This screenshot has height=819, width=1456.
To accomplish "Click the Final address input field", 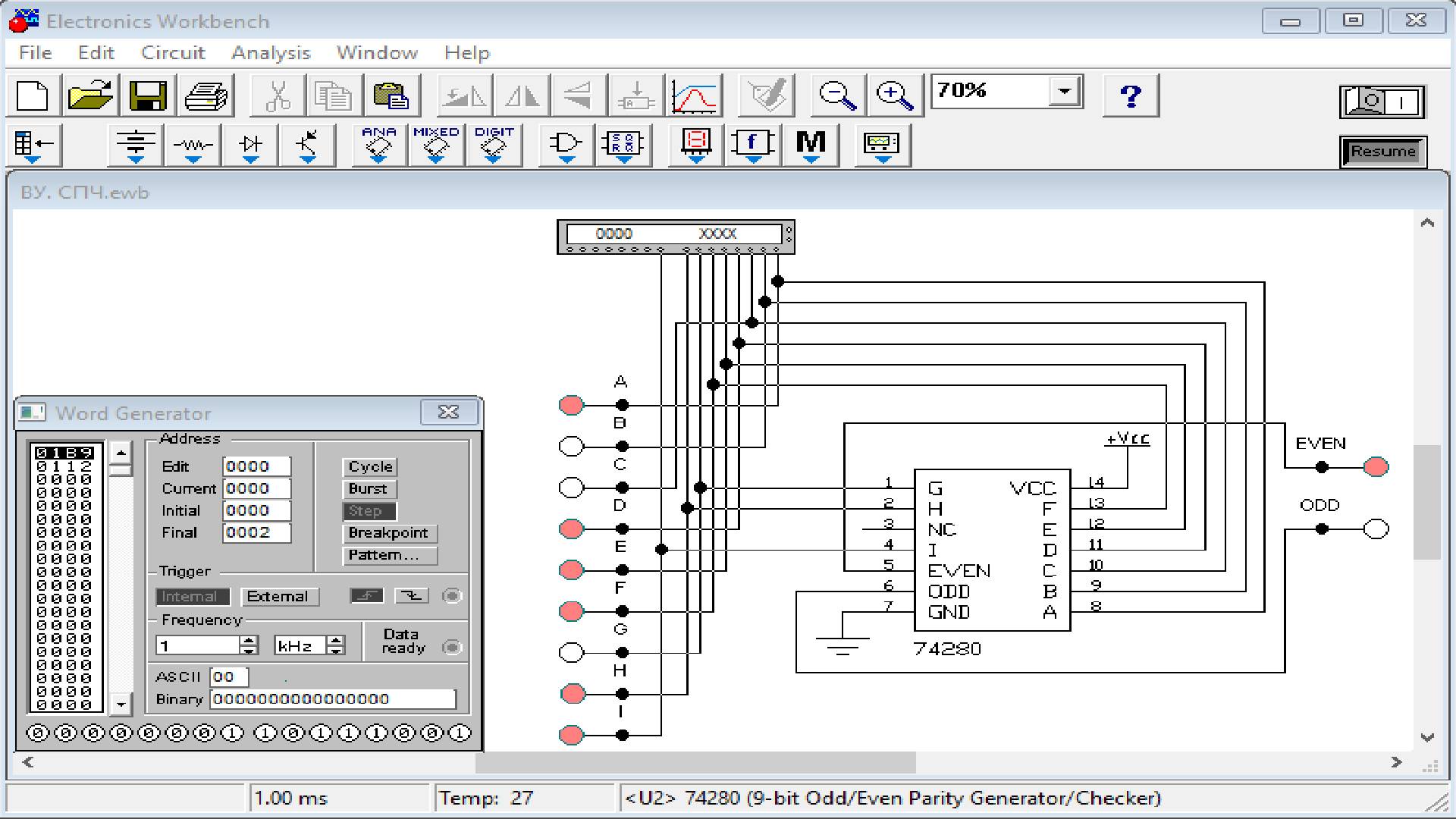I will 256,533.
